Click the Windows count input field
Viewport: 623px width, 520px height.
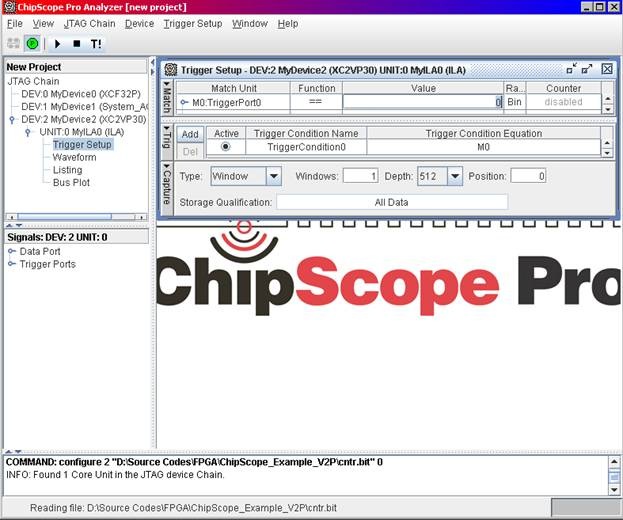click(360, 176)
